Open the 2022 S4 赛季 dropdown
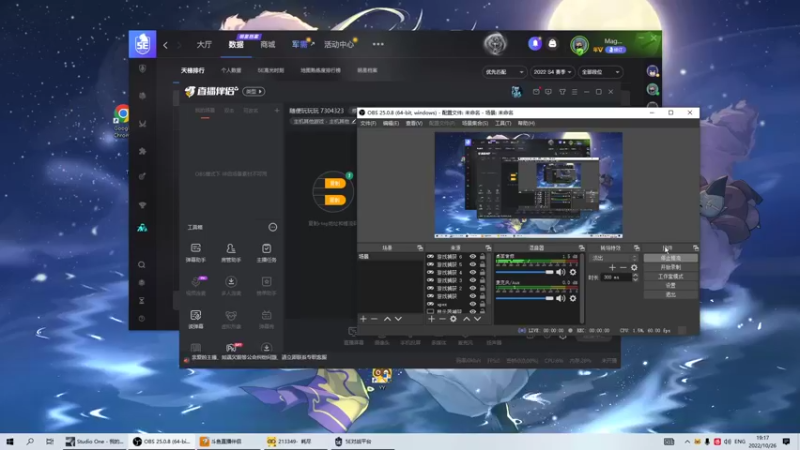Screen dimensions: 800x450 [552, 72]
